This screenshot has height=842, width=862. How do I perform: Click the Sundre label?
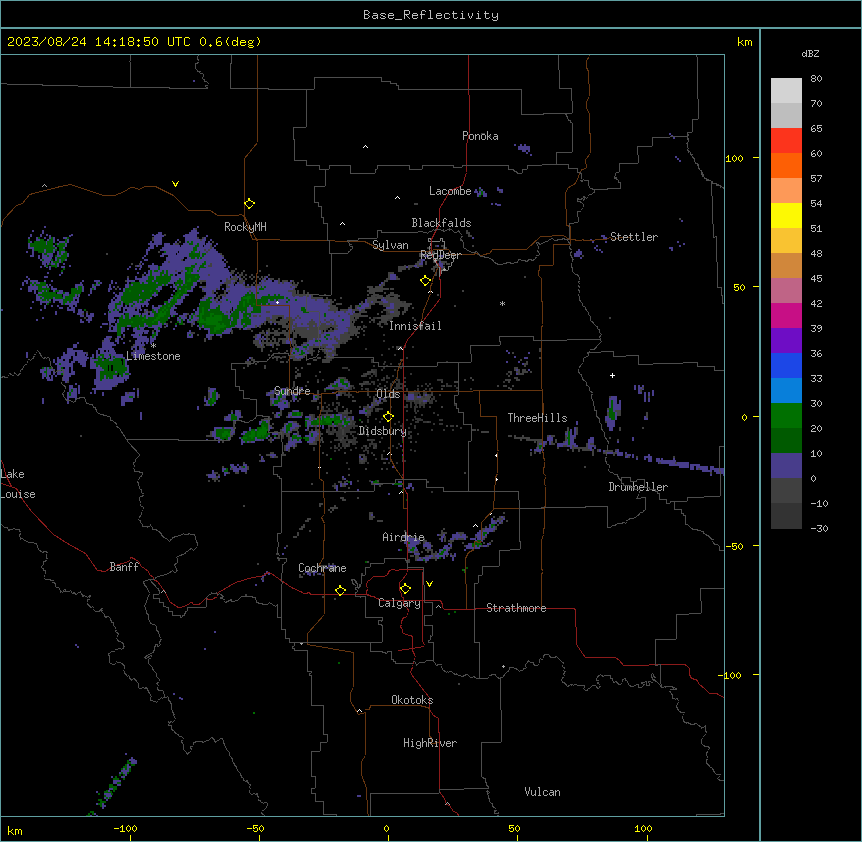coord(292,391)
